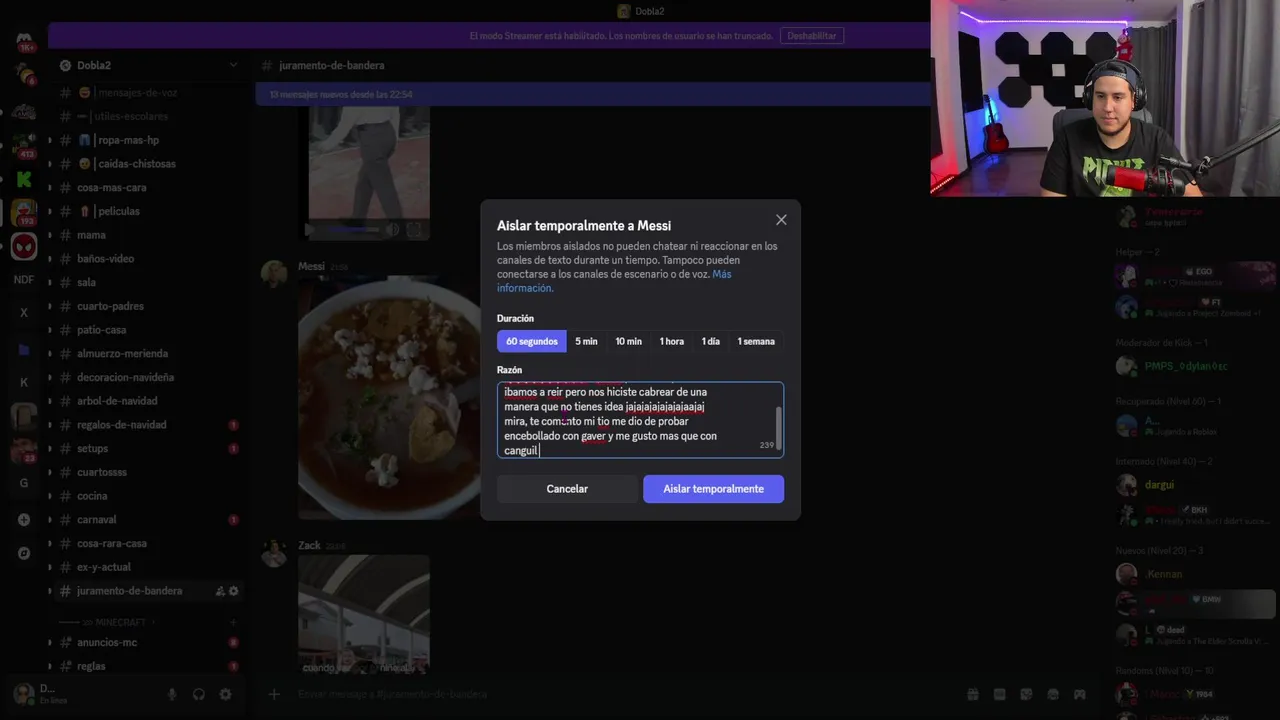This screenshot has width=1280, height=720.
Task: Edit juramento-de-bandera channel gear icon
Action: (234, 591)
